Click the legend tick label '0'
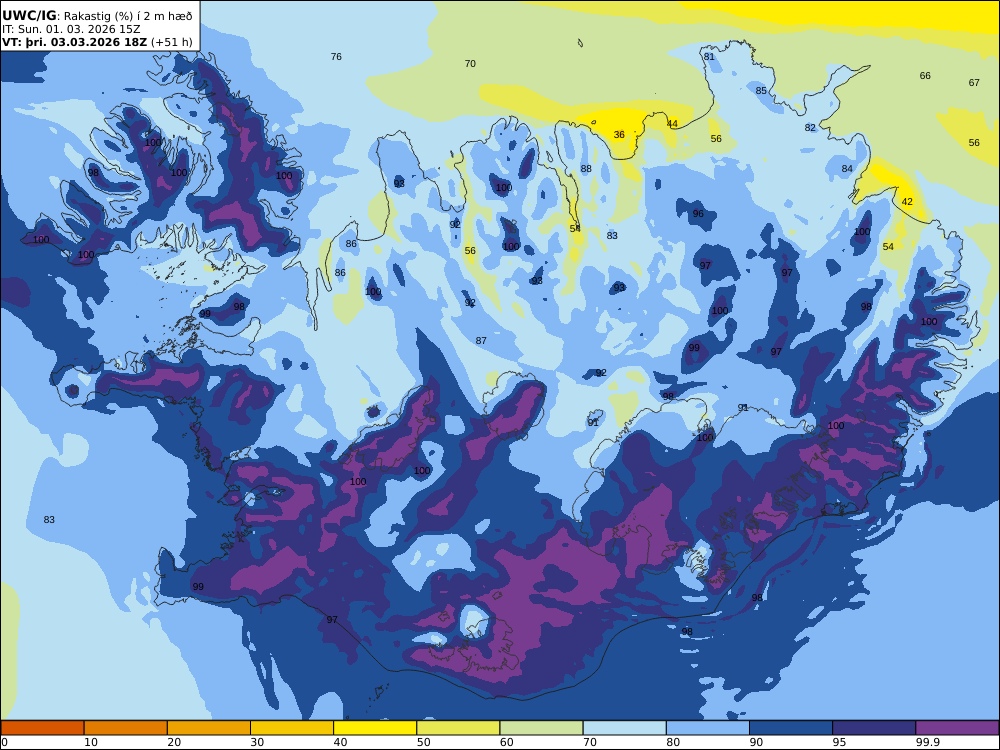This screenshot has height=750, width=1000. pyautogui.click(x=4, y=742)
